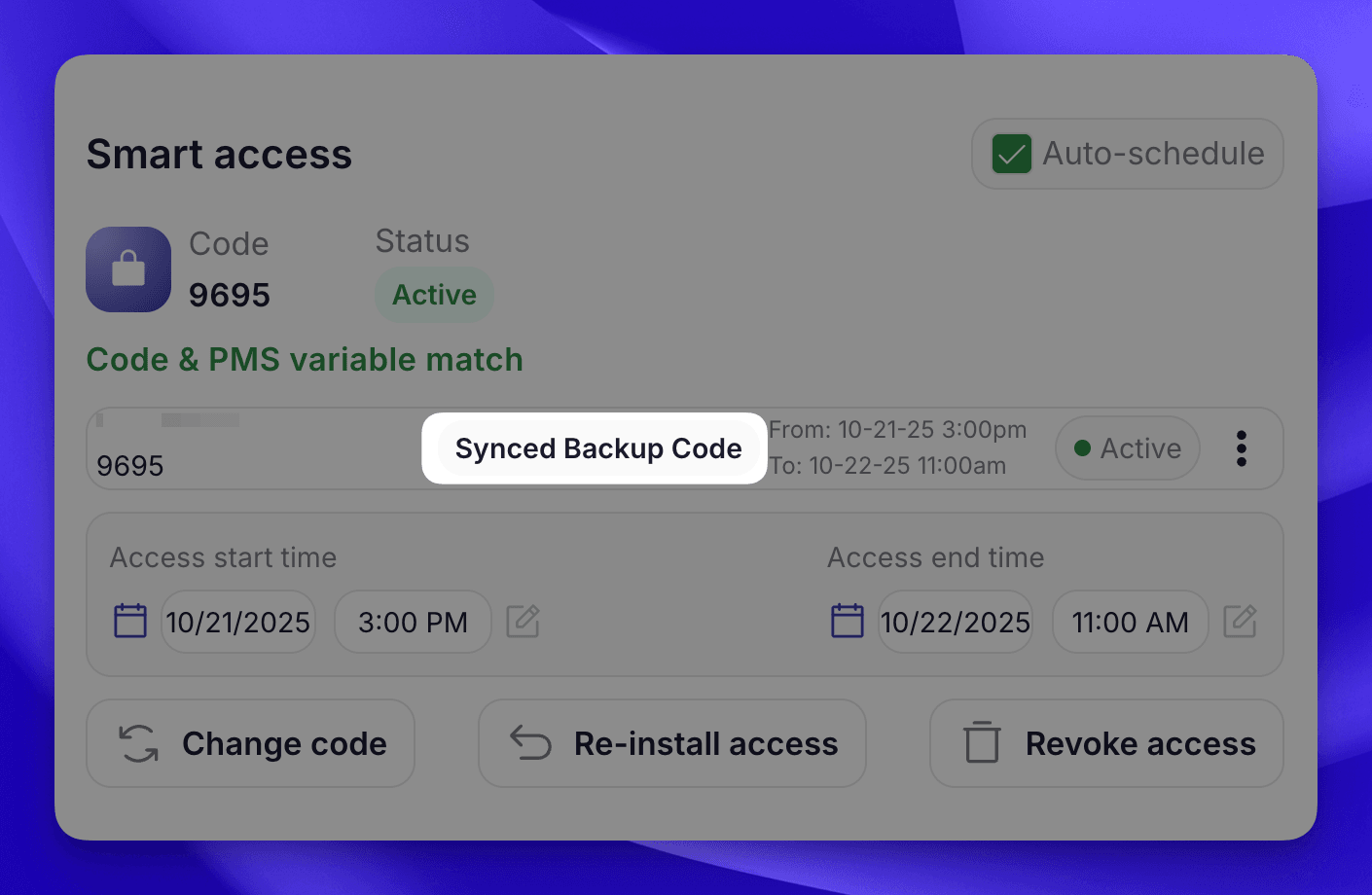The width and height of the screenshot is (1372, 895).
Task: Open the start date picker showing 10/21/2025
Action: coord(237,622)
